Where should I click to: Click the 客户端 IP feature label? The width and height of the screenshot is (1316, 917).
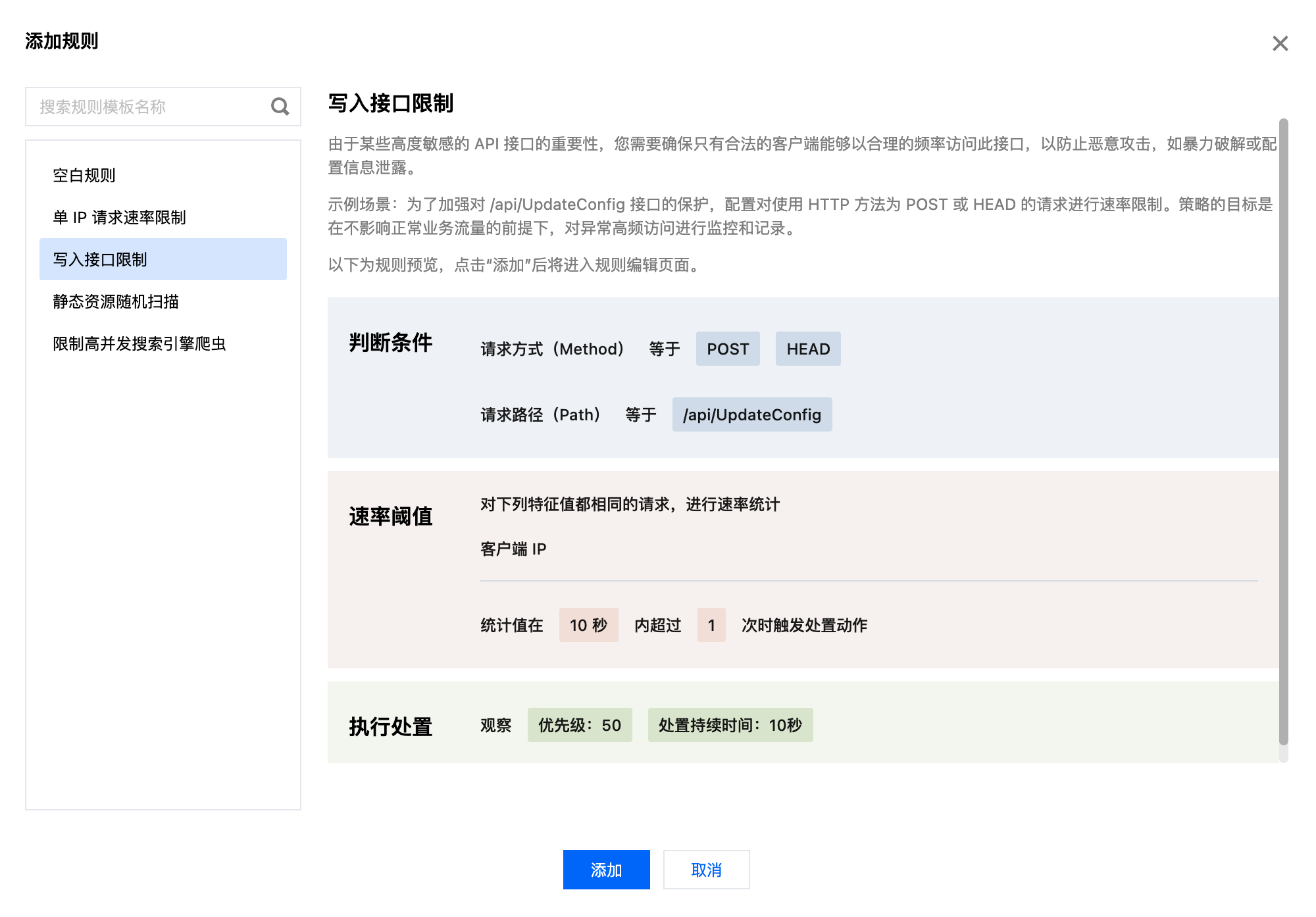[x=513, y=549]
